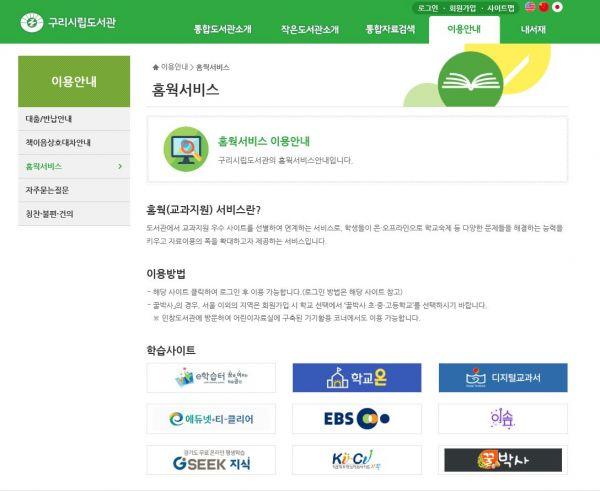Screen dimensions: 600x491
Task: Open the 에듀넷·티-클리어 banner
Action: point(211,418)
